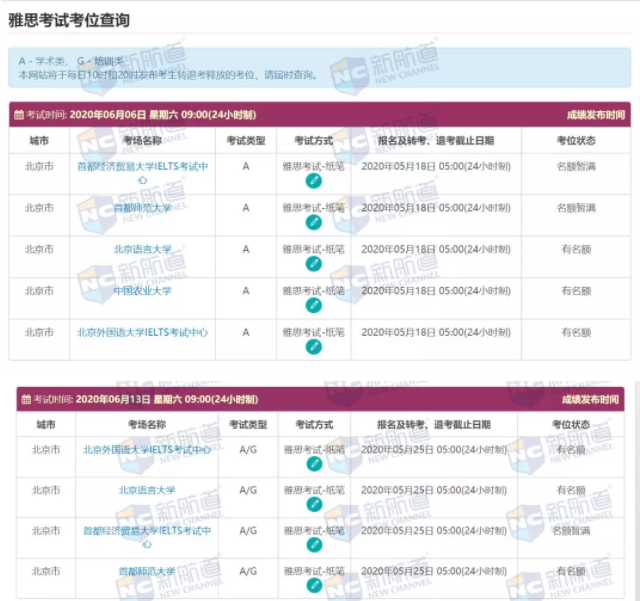Click 名额暂满 status for 首都经济贸易大学 June 13
Image resolution: width=640 pixels, height=601 pixels.
tap(571, 531)
